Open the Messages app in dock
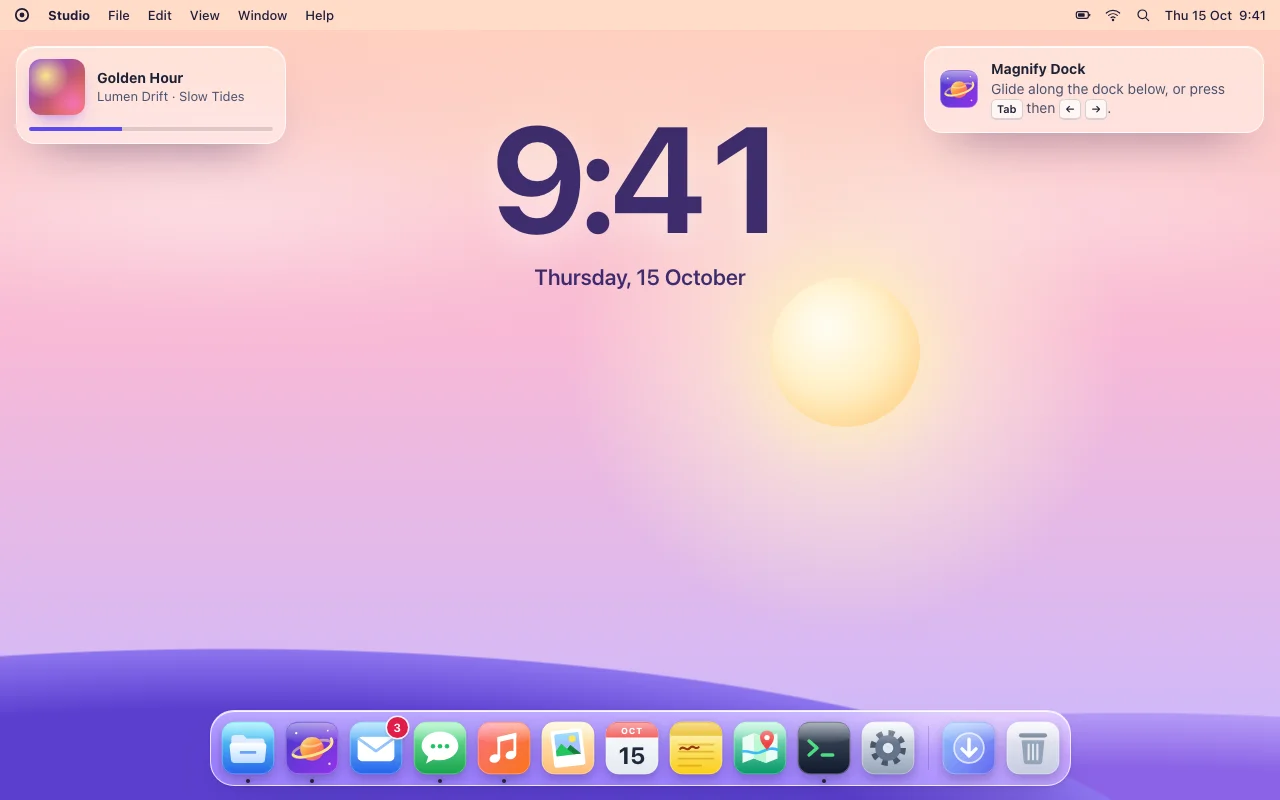The width and height of the screenshot is (1280, 800). 440,748
